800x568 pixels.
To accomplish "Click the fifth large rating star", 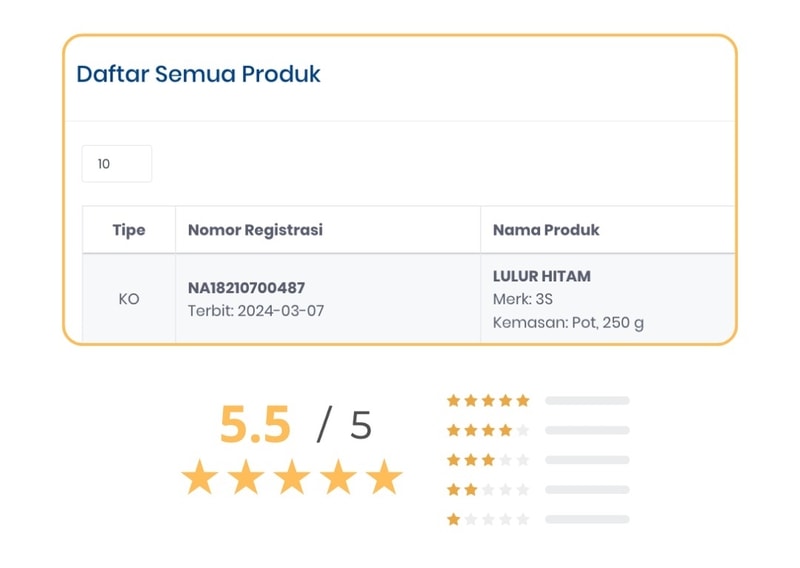I will point(384,478).
